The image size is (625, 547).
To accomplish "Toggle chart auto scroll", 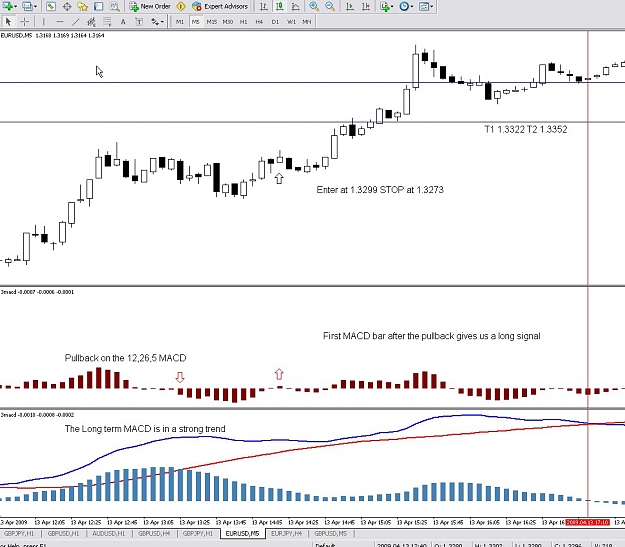I will pos(350,6).
